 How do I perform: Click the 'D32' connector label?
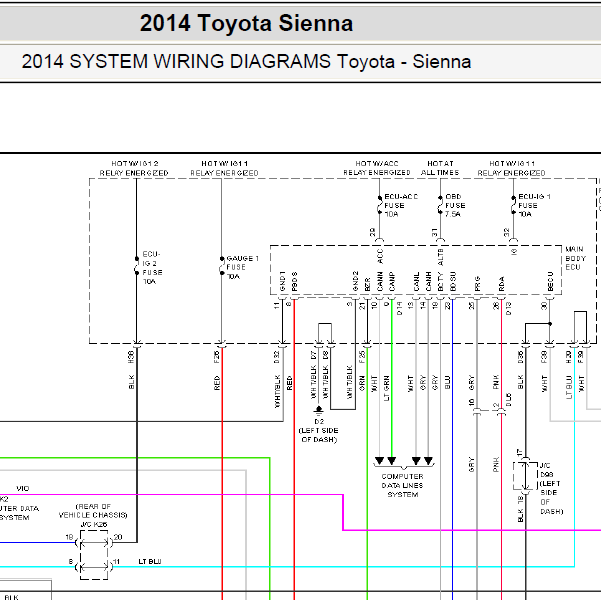pyautogui.click(x=277, y=357)
